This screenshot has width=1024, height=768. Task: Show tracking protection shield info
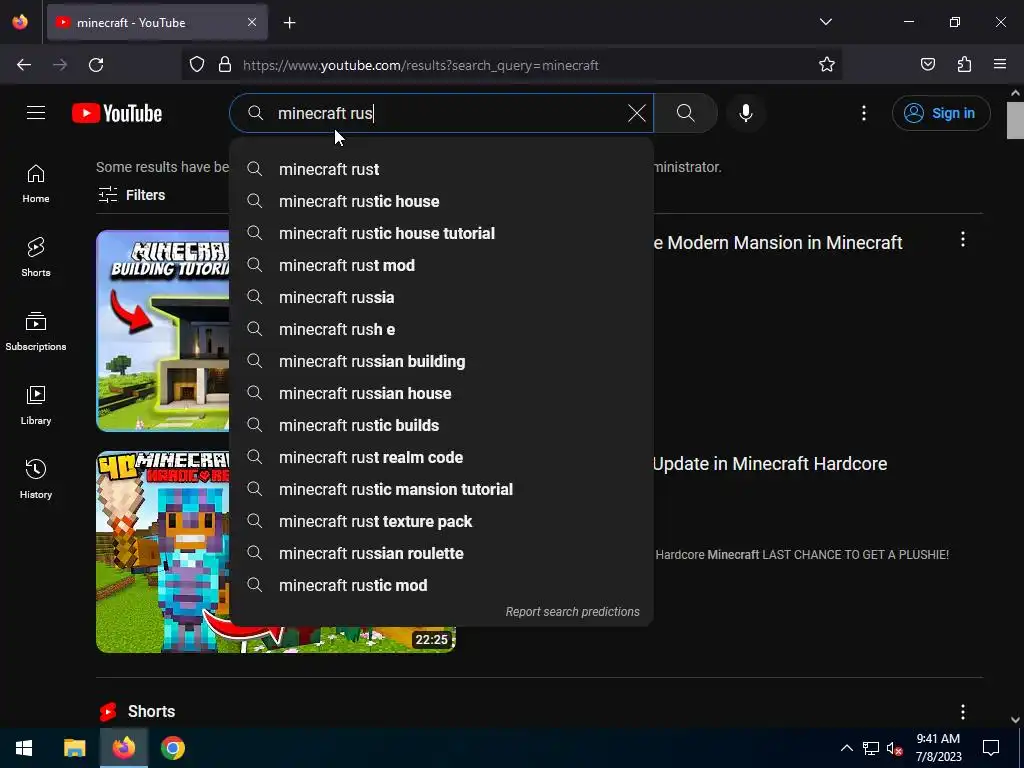tap(197, 65)
